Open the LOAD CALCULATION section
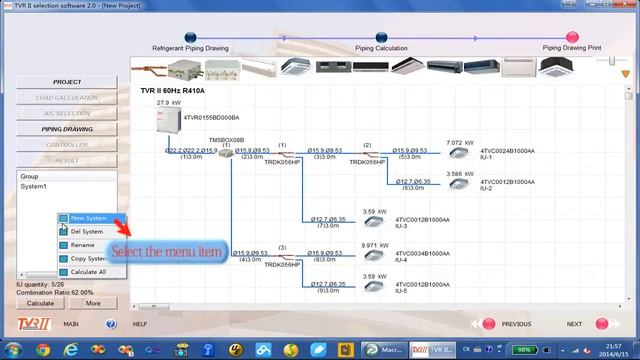 [x=67, y=98]
